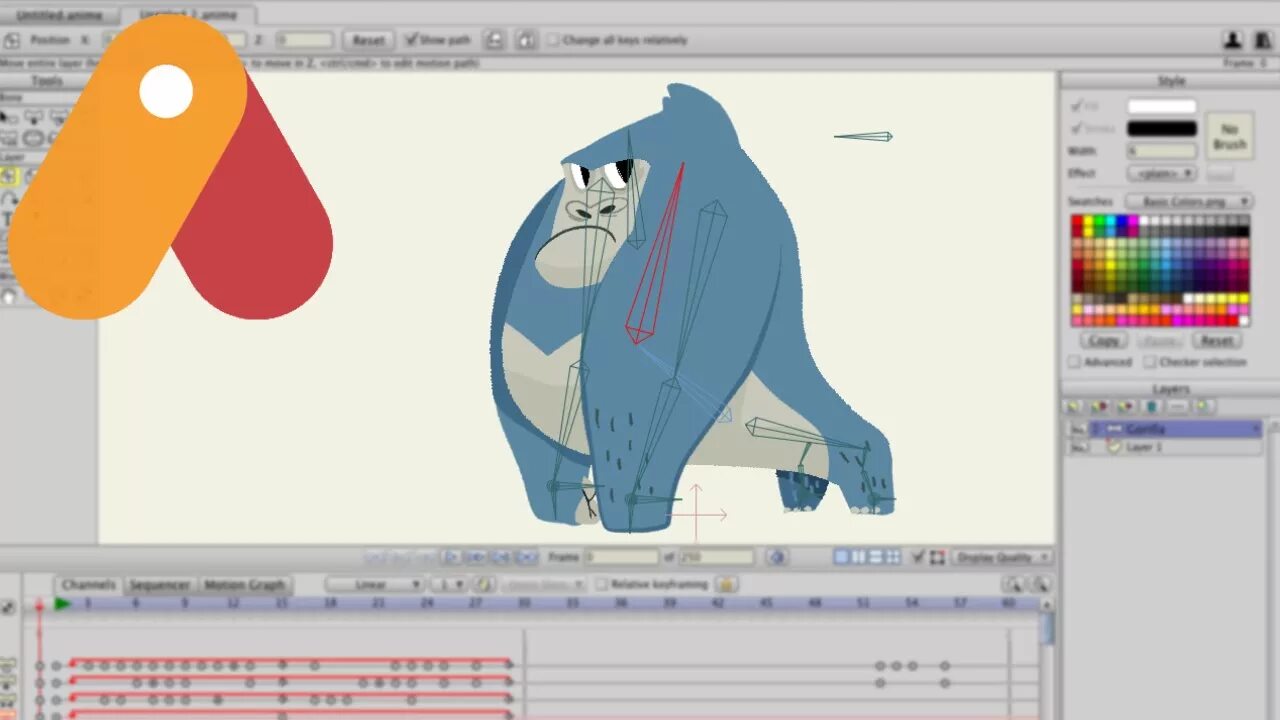Screen dimensions: 1280x720
Task: Switch to side-by-side view layout icon
Action: point(859,557)
